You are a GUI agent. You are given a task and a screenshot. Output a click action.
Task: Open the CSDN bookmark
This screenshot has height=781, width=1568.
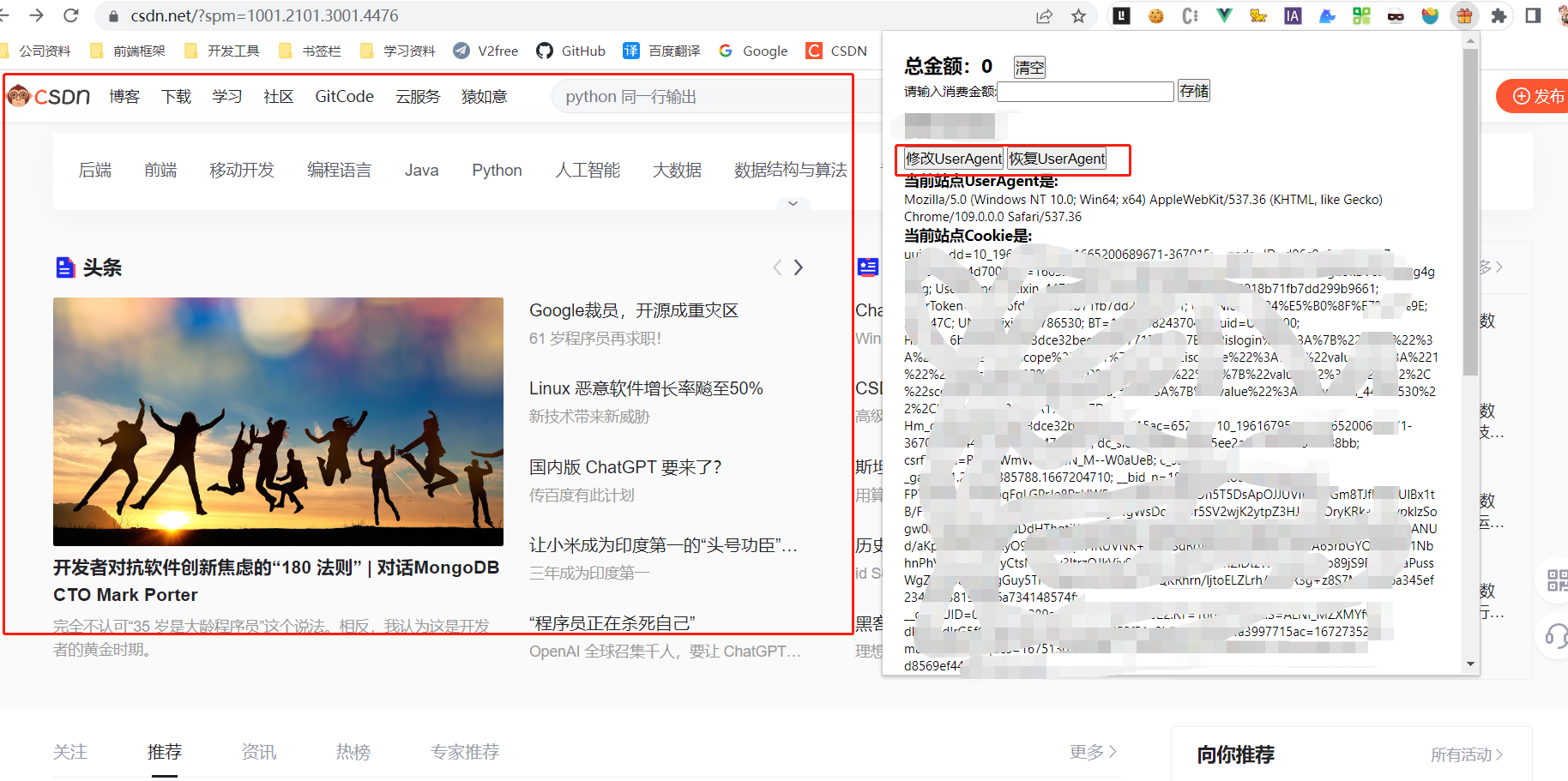[837, 51]
